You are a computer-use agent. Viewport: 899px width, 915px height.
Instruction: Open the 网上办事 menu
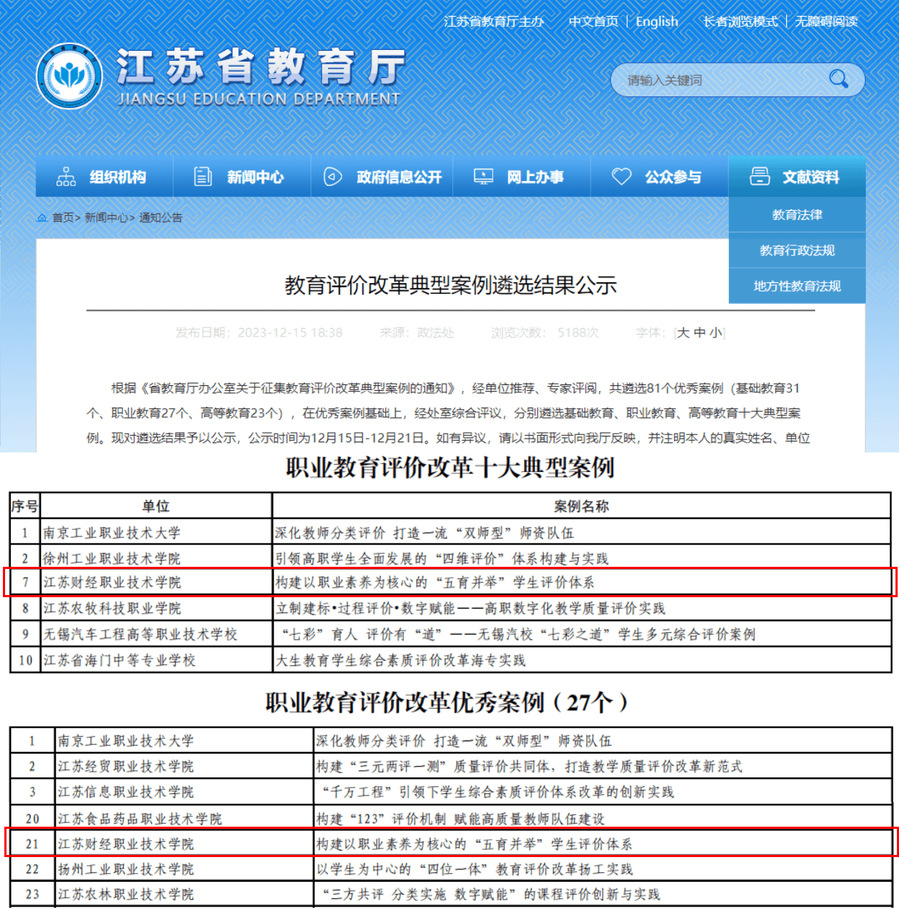522,176
